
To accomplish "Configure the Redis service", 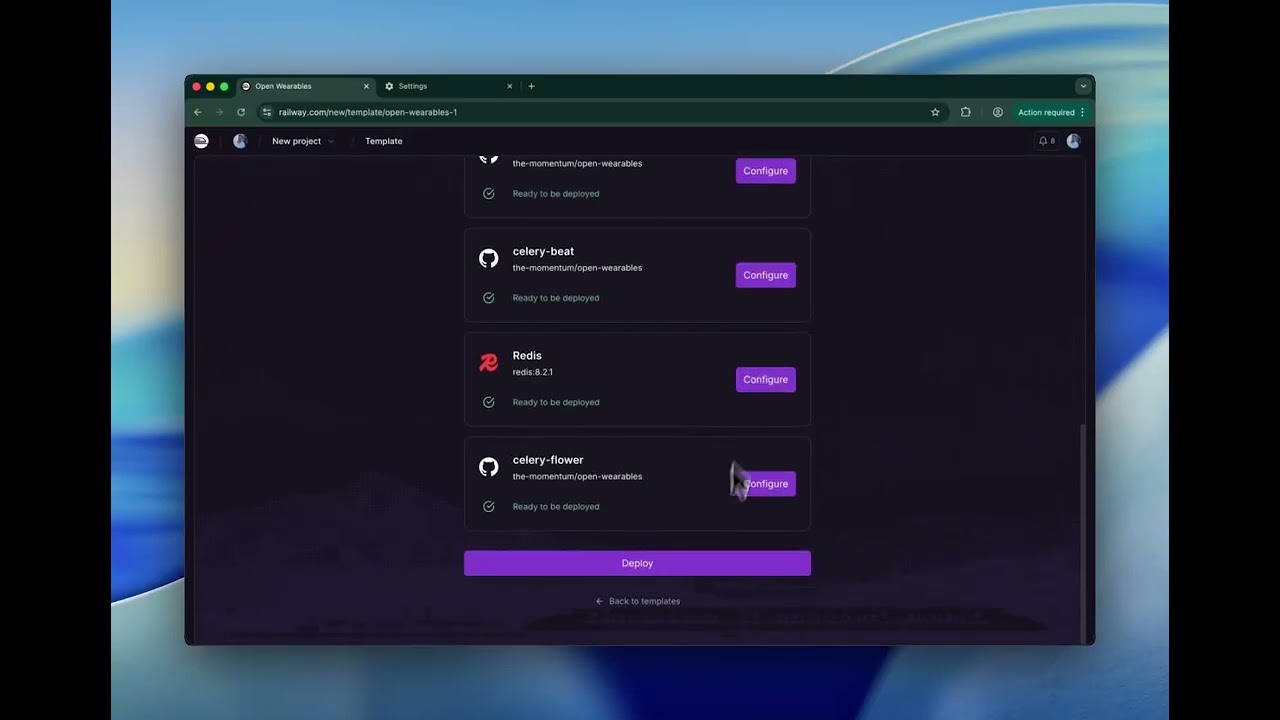I will [x=766, y=379].
